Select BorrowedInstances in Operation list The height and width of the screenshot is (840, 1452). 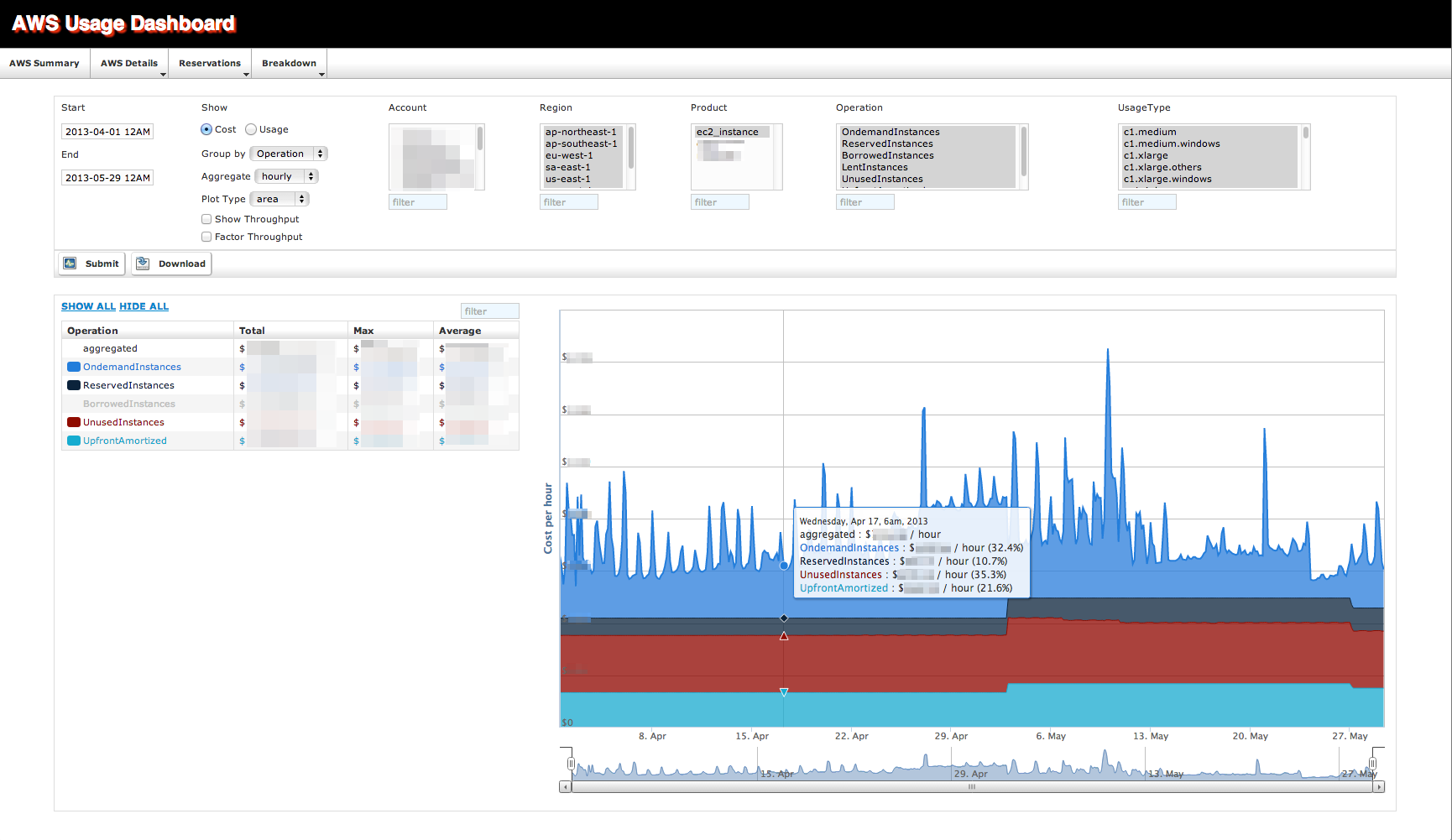[x=927, y=155]
